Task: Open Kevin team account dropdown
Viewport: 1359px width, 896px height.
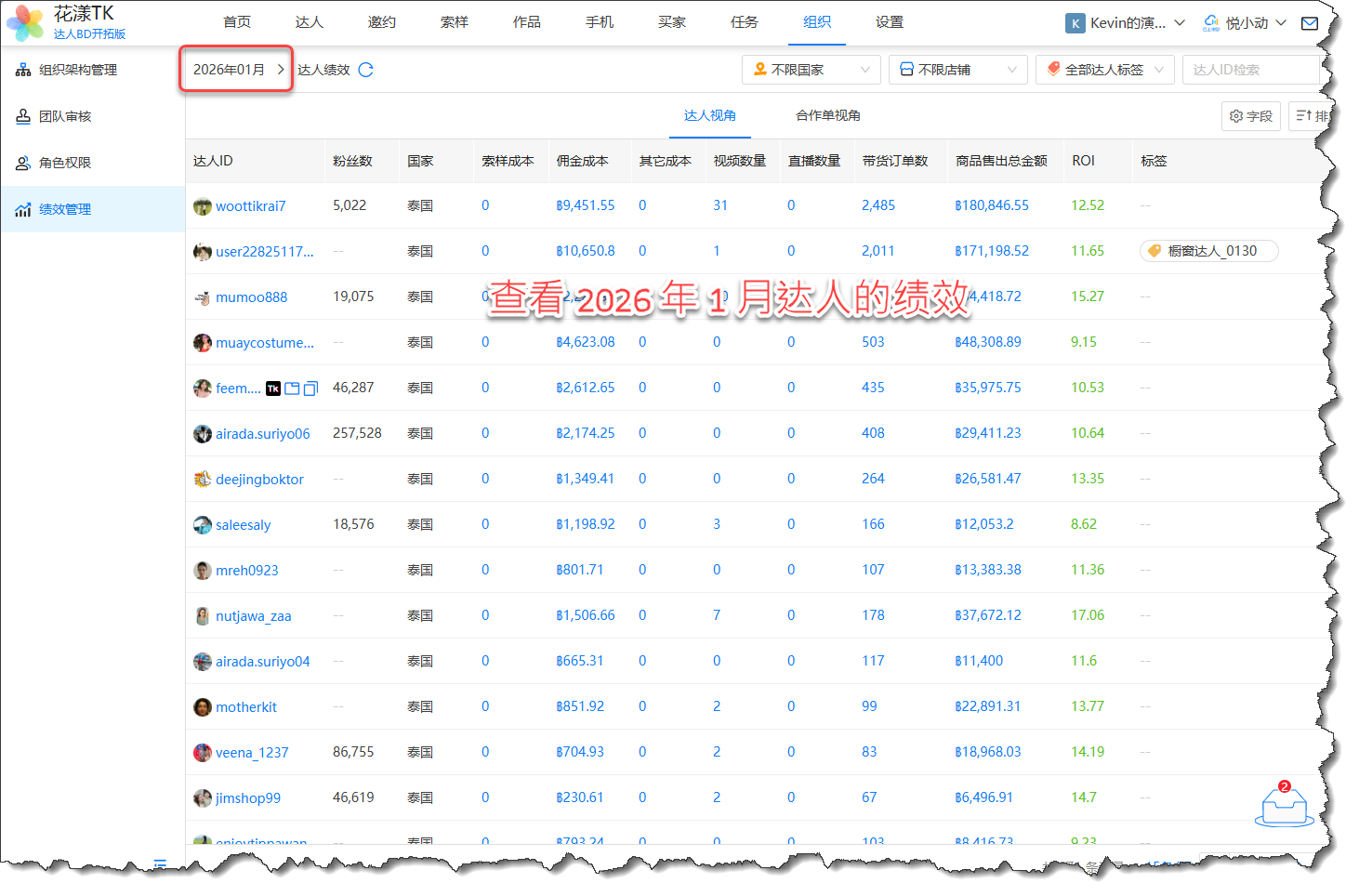Action: (x=1126, y=23)
